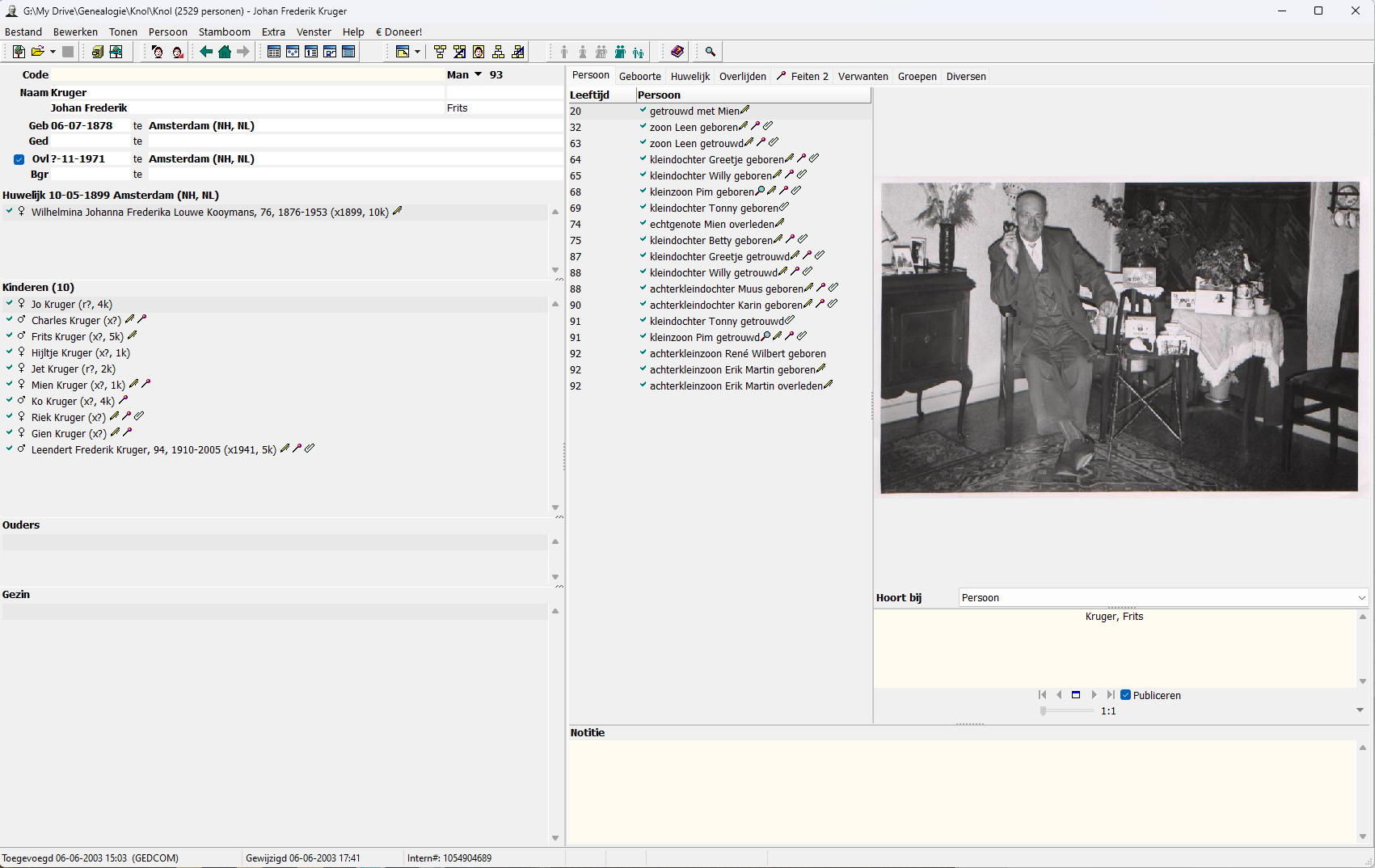Click the portrait face chart icon

(479, 52)
